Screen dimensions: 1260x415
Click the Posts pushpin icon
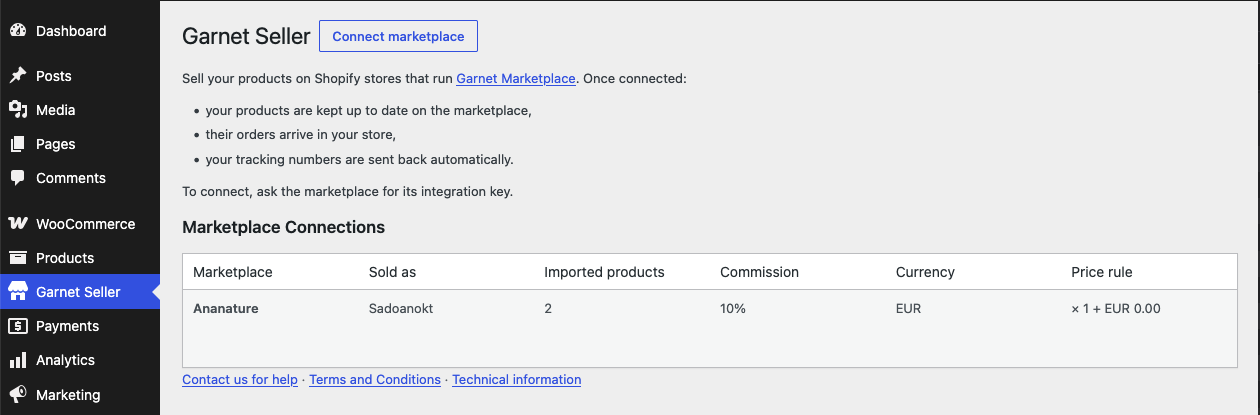(x=18, y=76)
